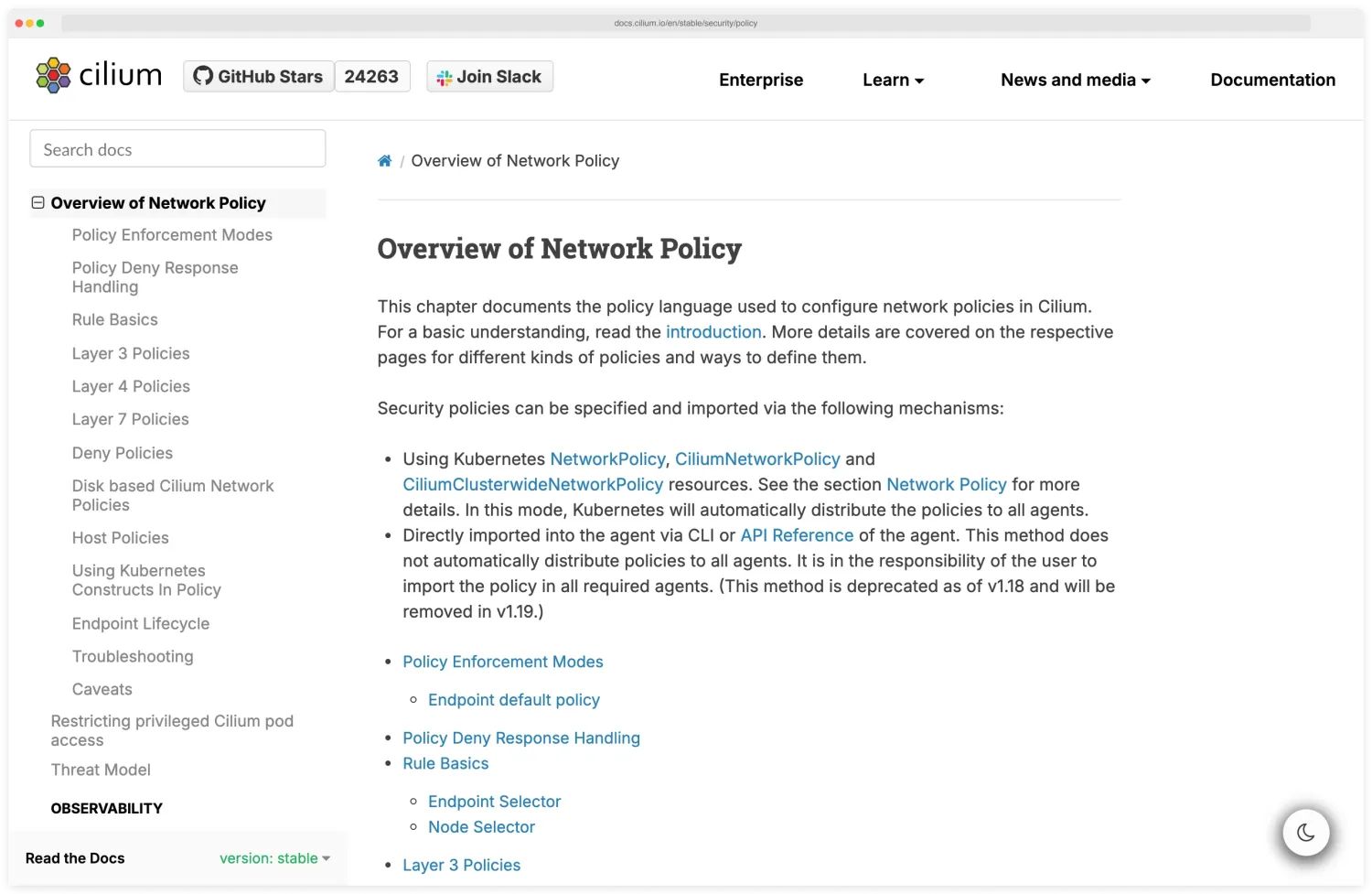Follow the CiliumClusterwideNetworkPolicy link
The image size is (1372, 894).
533,485
